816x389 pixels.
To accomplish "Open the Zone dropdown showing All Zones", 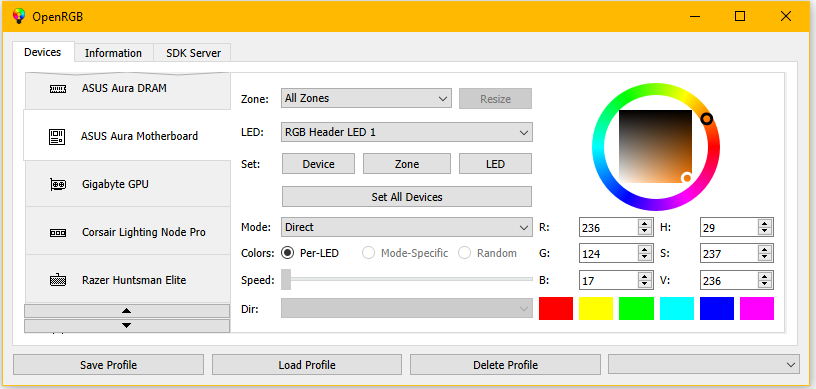I will click(x=366, y=98).
